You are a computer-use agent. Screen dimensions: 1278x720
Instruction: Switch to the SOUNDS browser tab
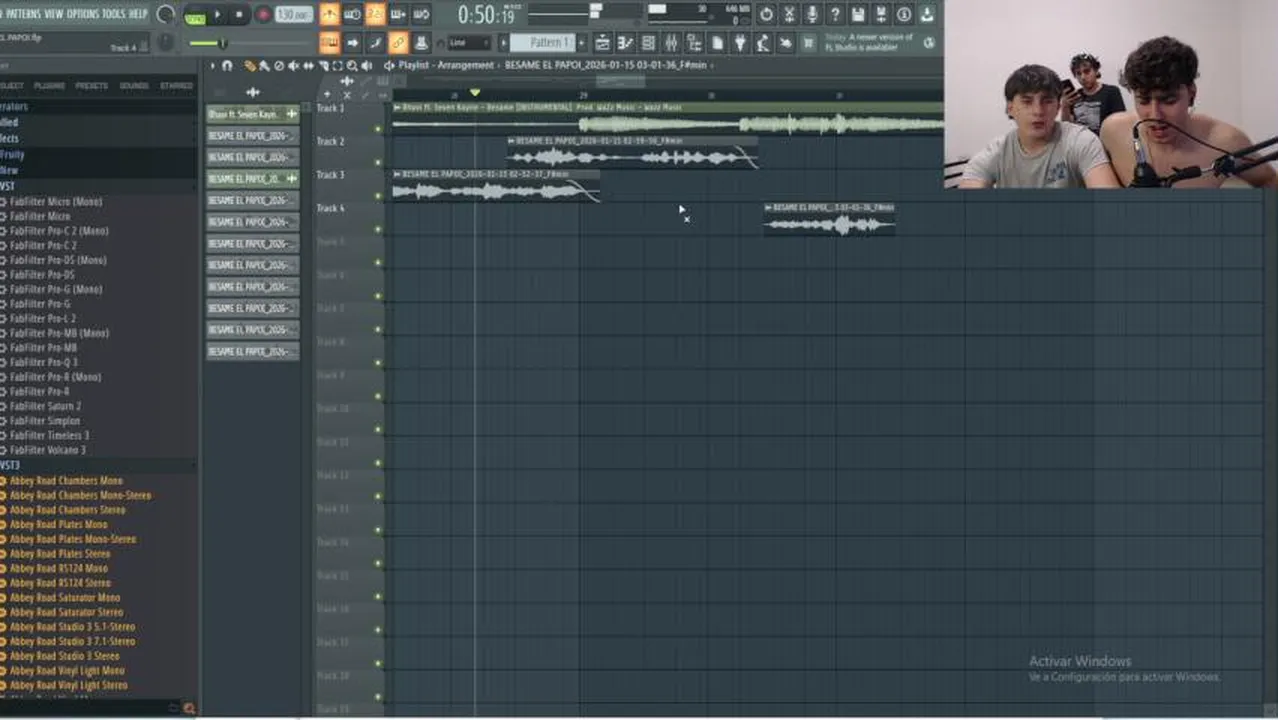(x=134, y=86)
